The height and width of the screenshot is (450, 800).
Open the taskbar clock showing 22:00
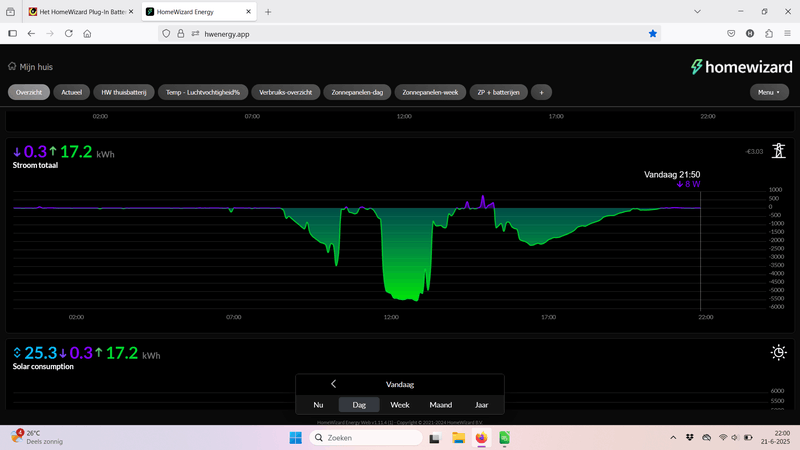click(x=776, y=437)
